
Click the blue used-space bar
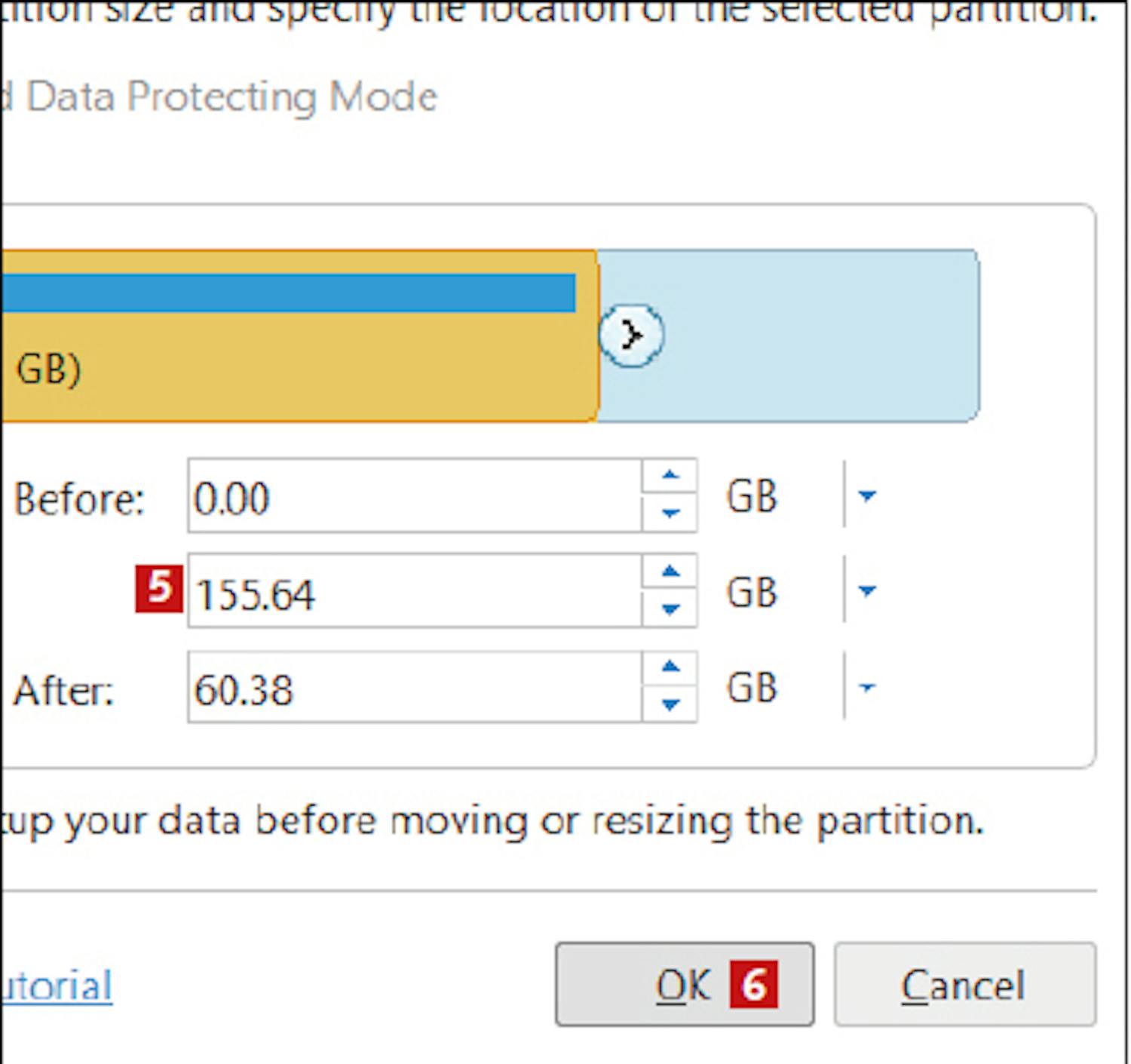(287, 293)
